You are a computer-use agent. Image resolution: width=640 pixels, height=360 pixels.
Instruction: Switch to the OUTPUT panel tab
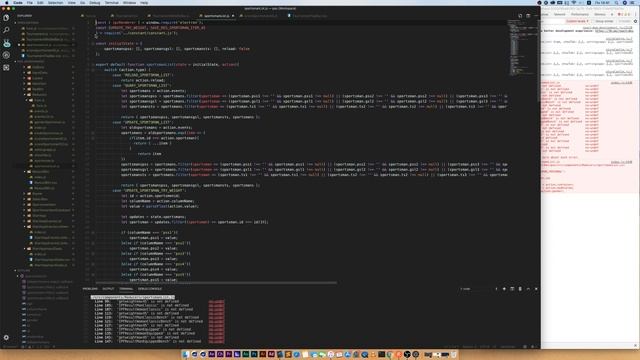pos(108,289)
